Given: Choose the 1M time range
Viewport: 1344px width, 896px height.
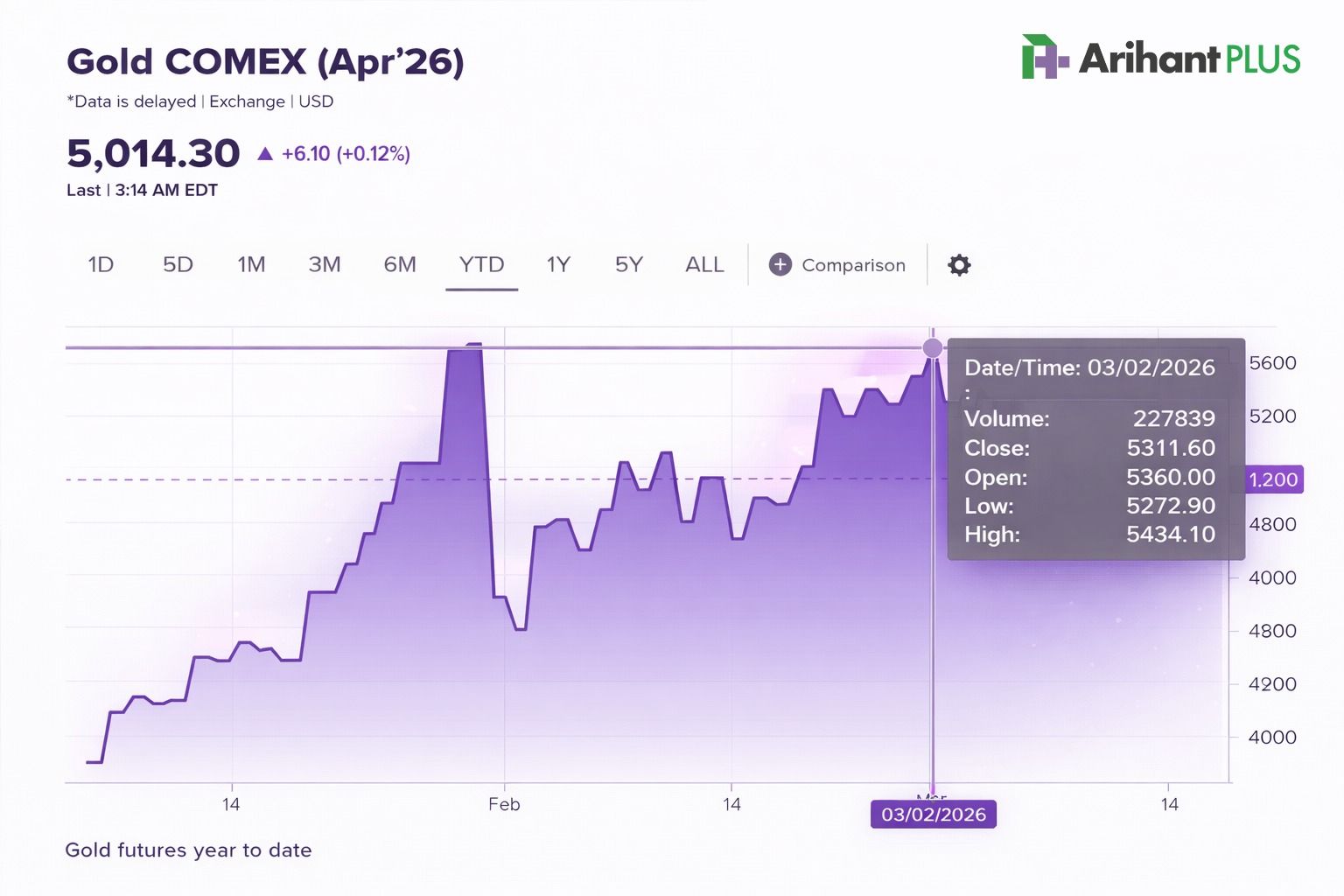Looking at the screenshot, I should coord(251,264).
